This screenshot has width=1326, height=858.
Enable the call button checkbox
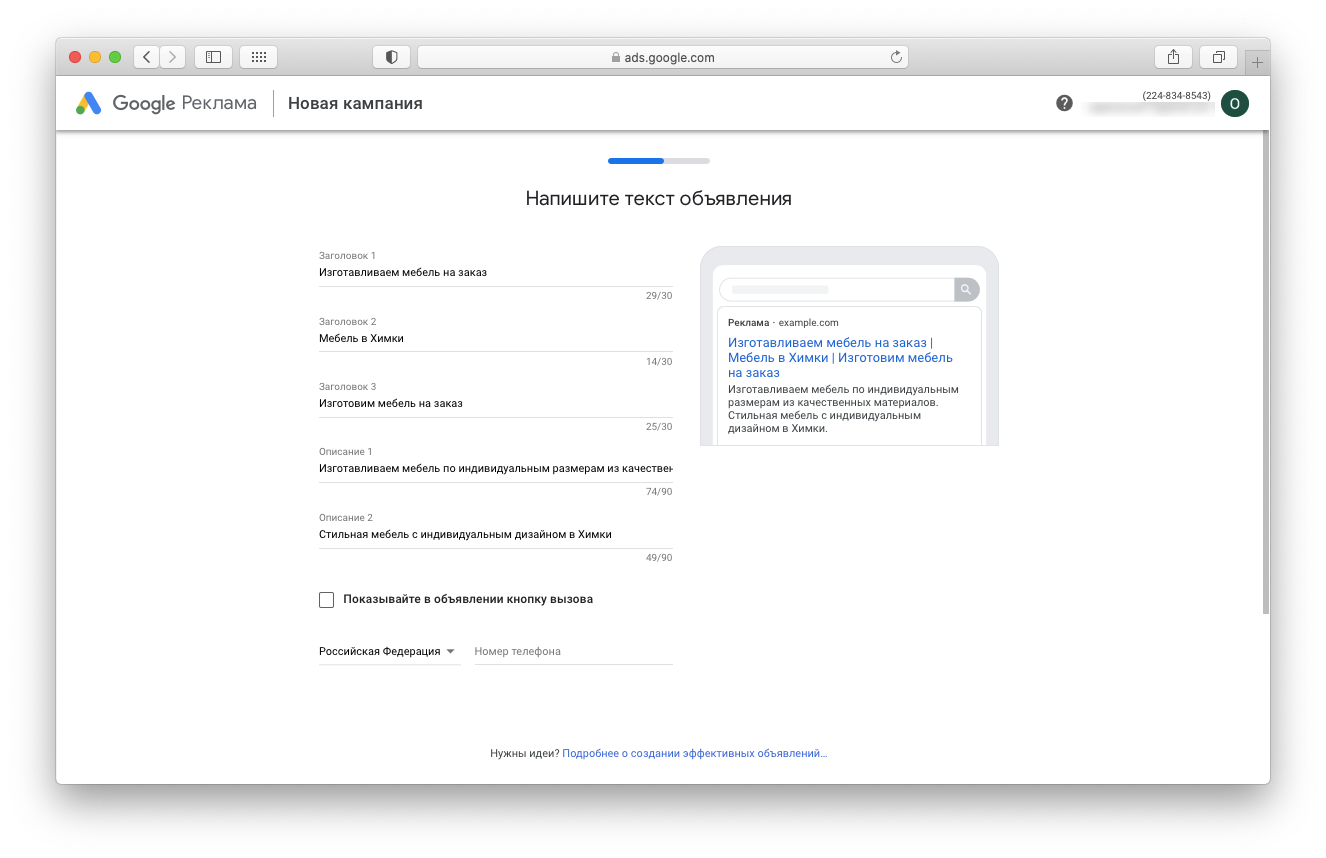[x=326, y=600]
